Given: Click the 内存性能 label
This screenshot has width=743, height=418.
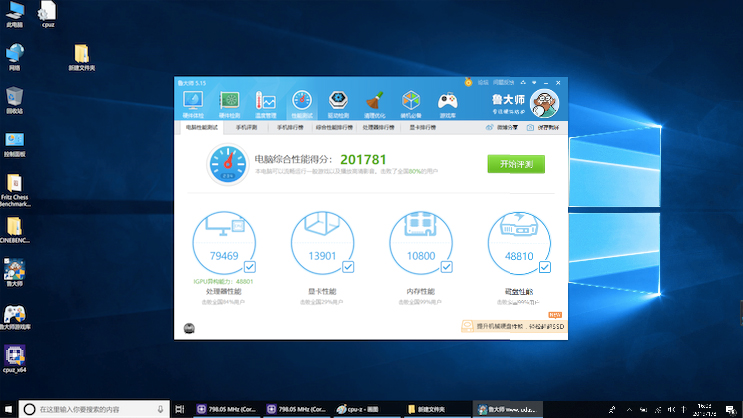Looking at the screenshot, I should (x=420, y=291).
